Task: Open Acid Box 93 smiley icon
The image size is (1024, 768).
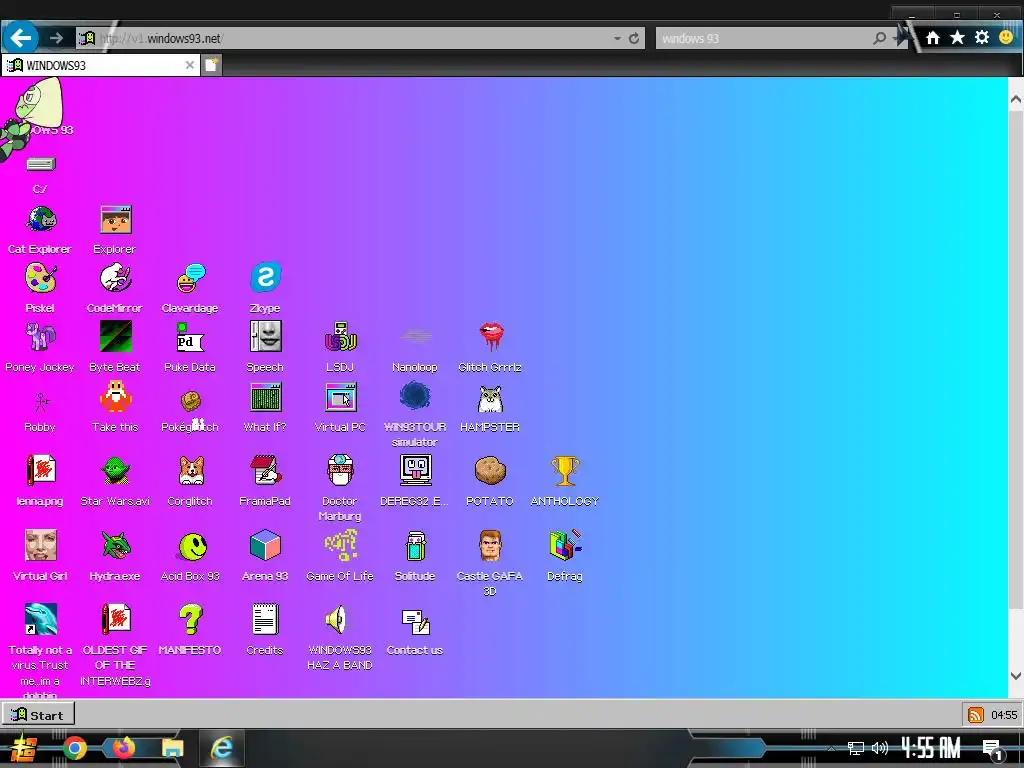Action: [x=193, y=547]
